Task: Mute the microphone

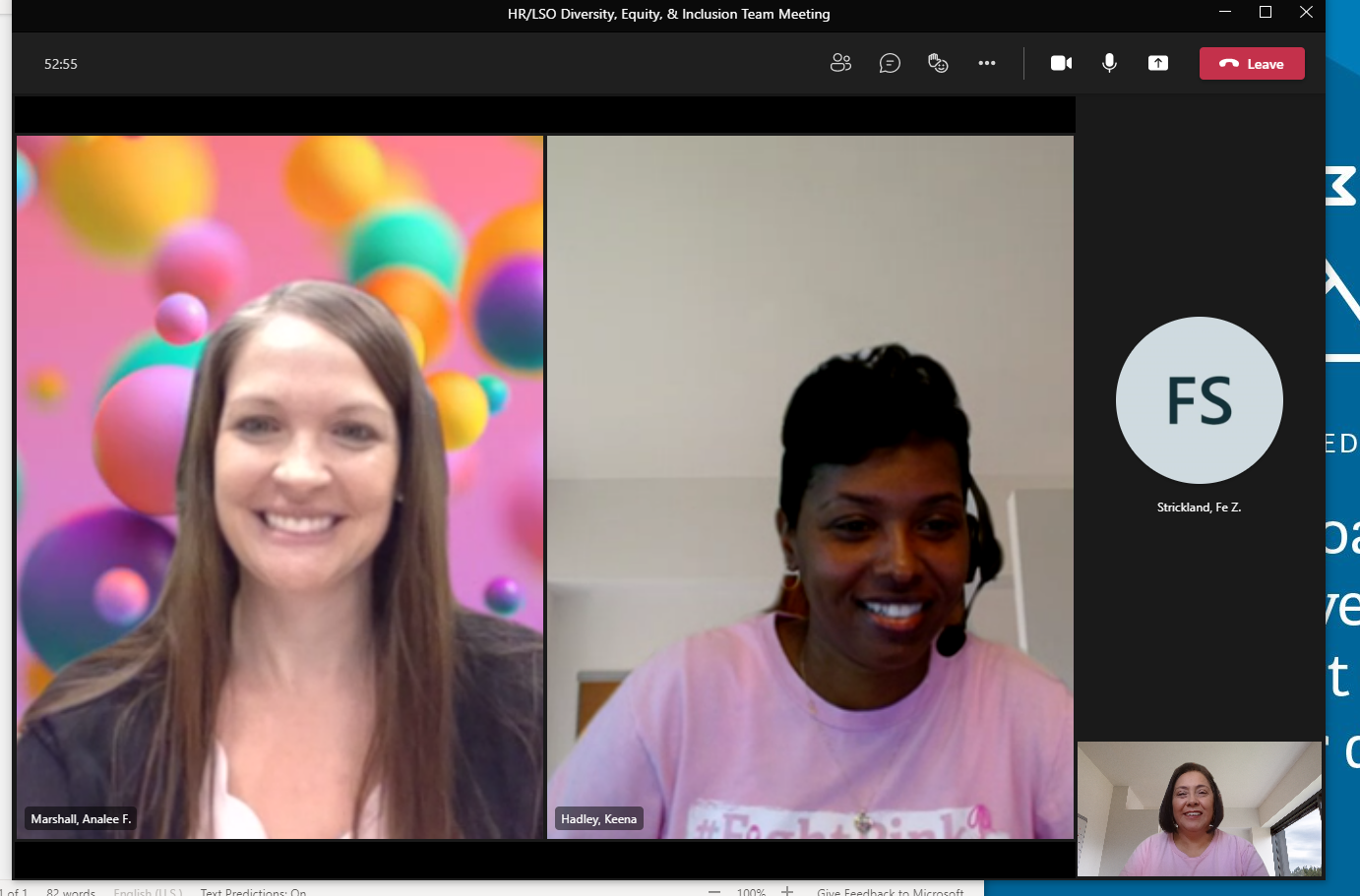Action: coord(1109,63)
